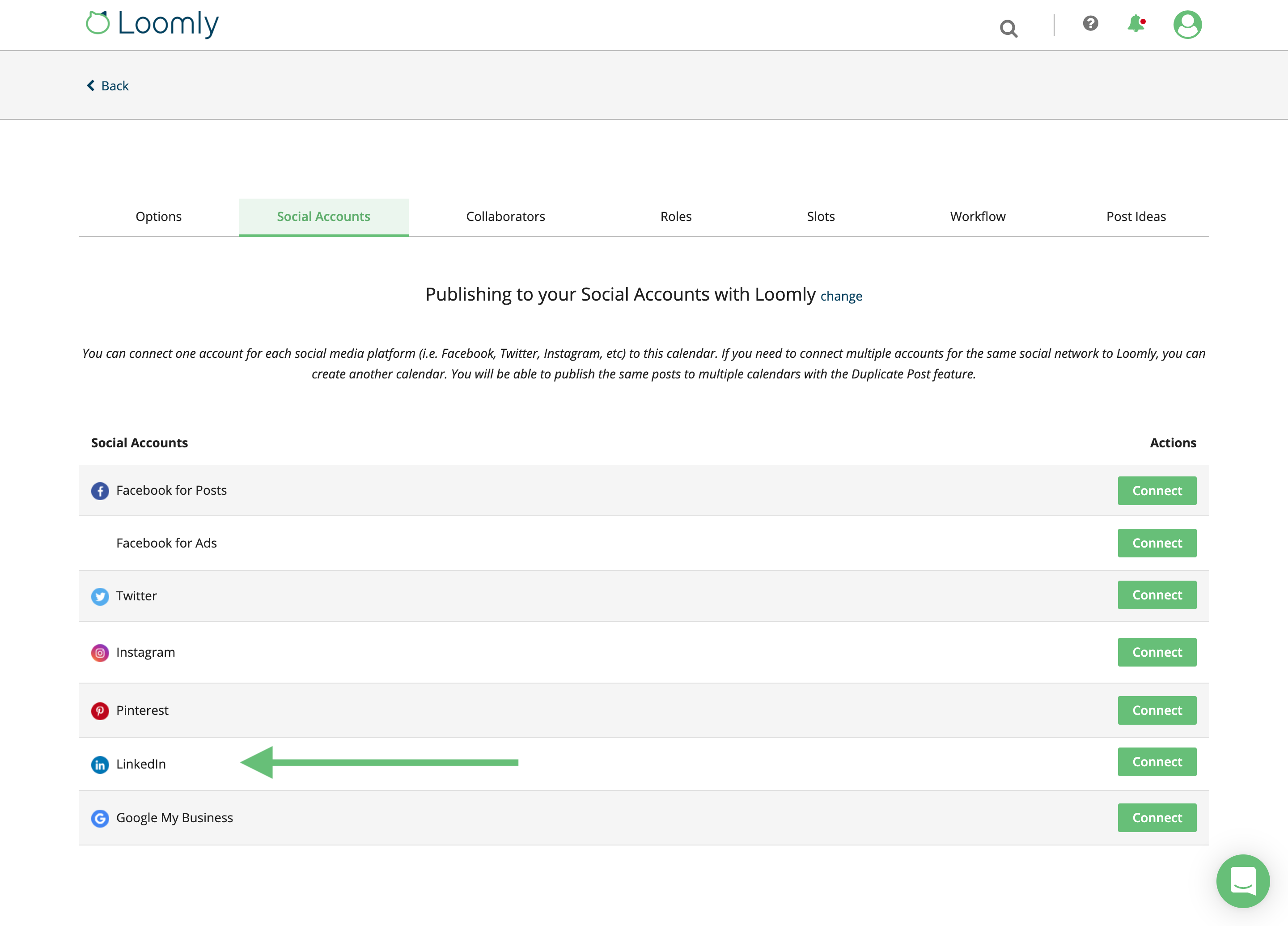The image size is (1288, 926).
Task: Click the Pinterest icon
Action: click(x=100, y=711)
